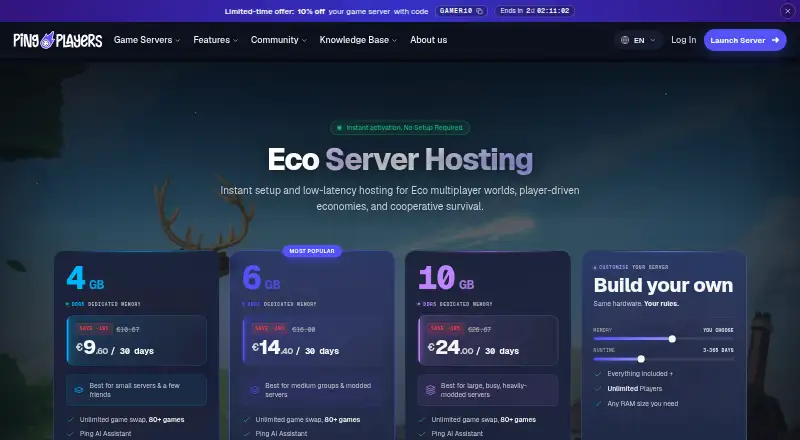Select the 10 GB plan price box
This screenshot has height=440, width=800.
click(x=488, y=340)
